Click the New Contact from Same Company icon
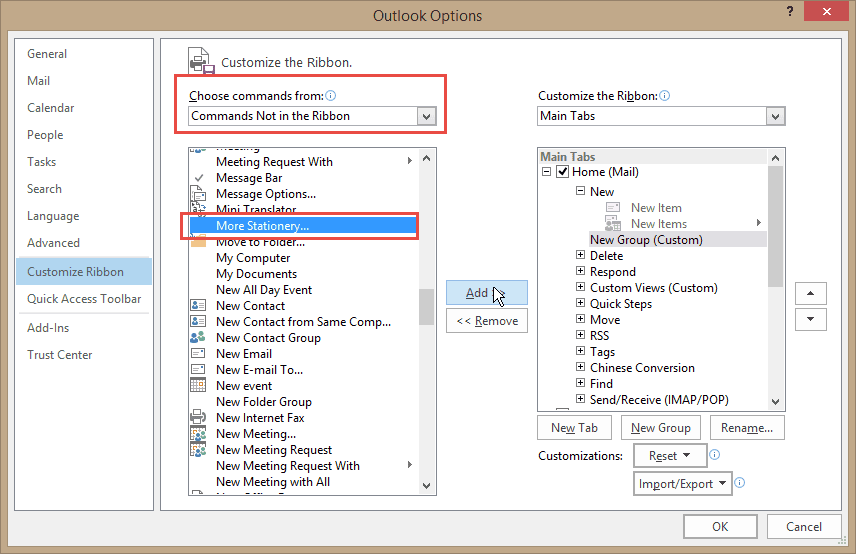Screen dimensions: 856x554 pyautogui.click(x=198, y=321)
